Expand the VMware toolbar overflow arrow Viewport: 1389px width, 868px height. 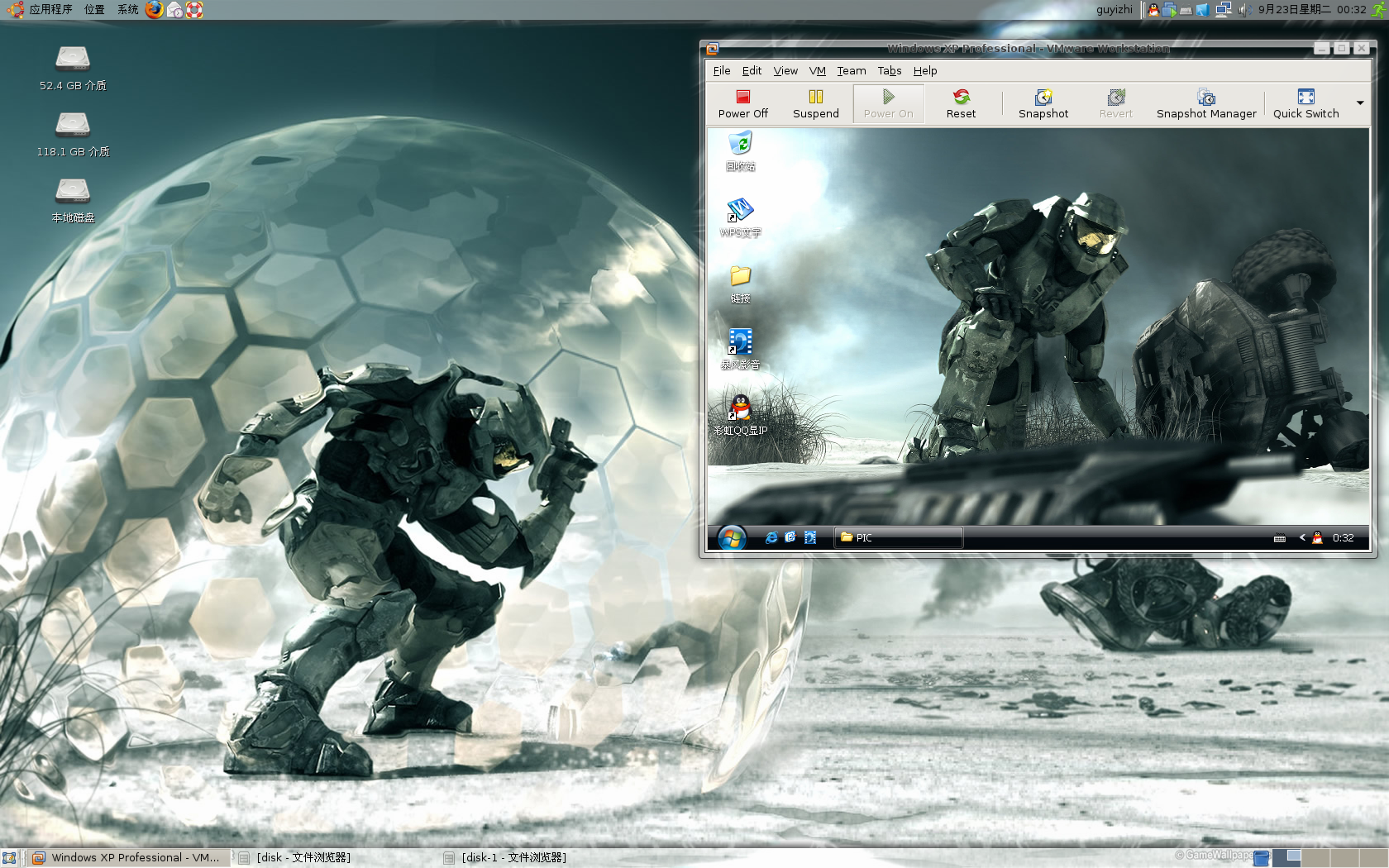tap(1360, 103)
